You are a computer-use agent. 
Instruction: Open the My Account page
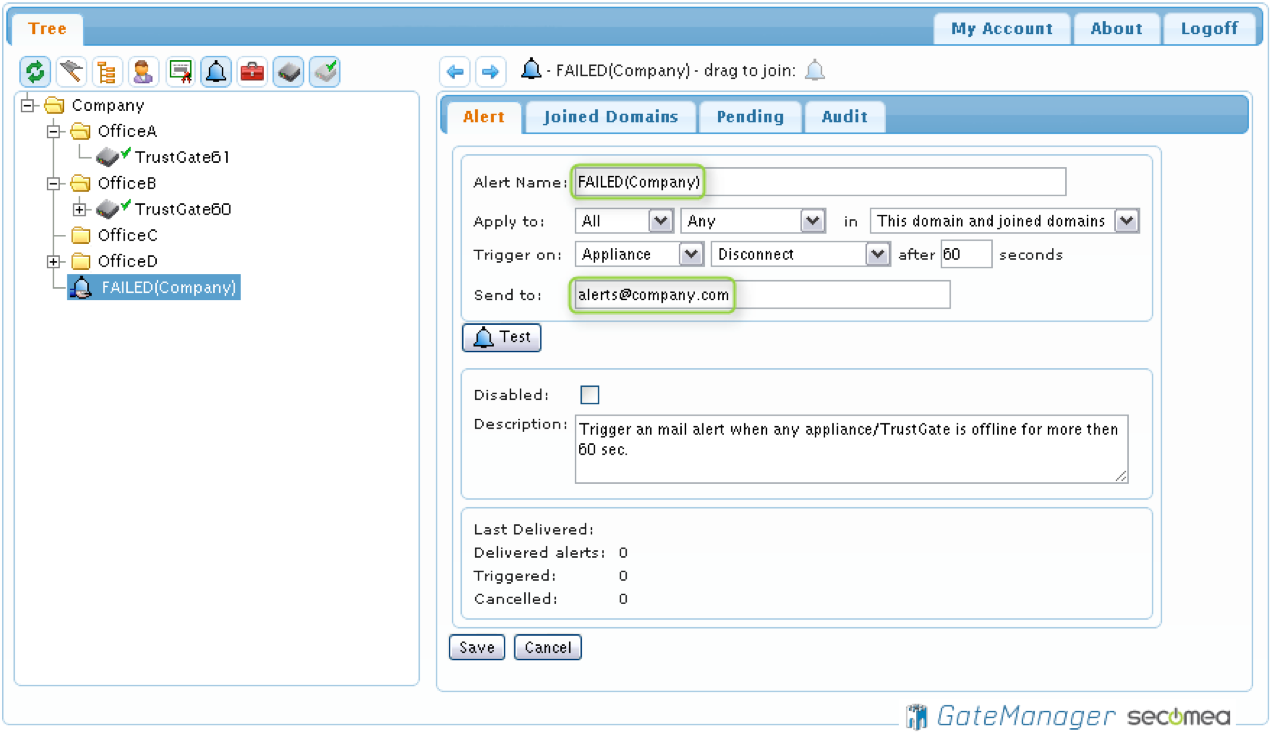[x=1002, y=29]
